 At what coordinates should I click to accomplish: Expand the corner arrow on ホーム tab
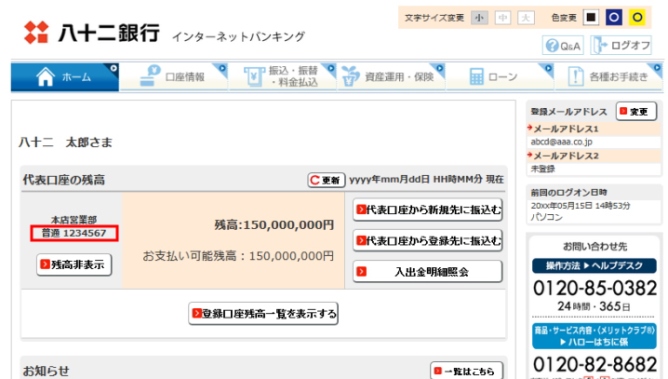(113, 69)
